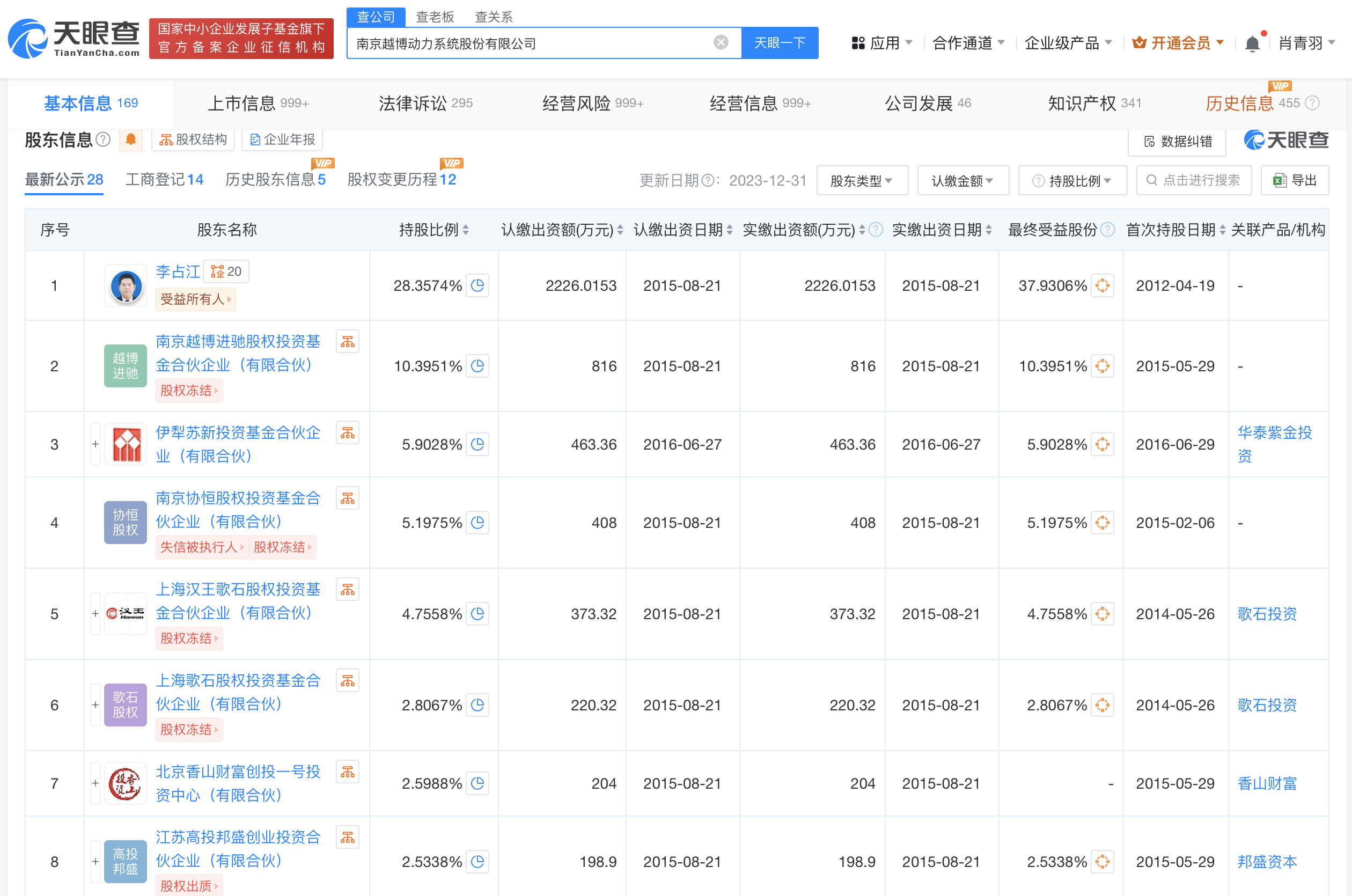1352x896 pixels.
Task: Expand row 5 上海汉王歌石 plus toggle
Action: 95,614
